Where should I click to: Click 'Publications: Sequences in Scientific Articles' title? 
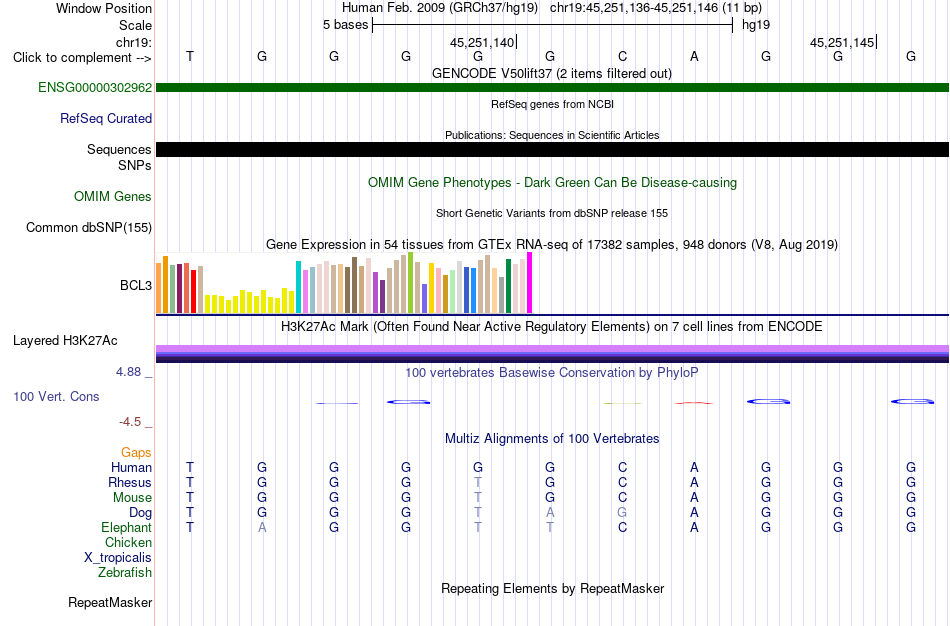coord(552,135)
